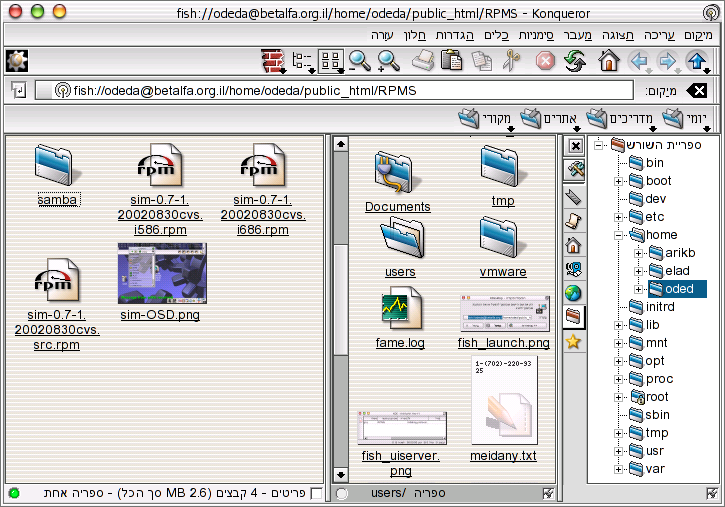Click inside the fish:// location address field
This screenshot has width=725, height=507.
pyautogui.click(x=300, y=90)
